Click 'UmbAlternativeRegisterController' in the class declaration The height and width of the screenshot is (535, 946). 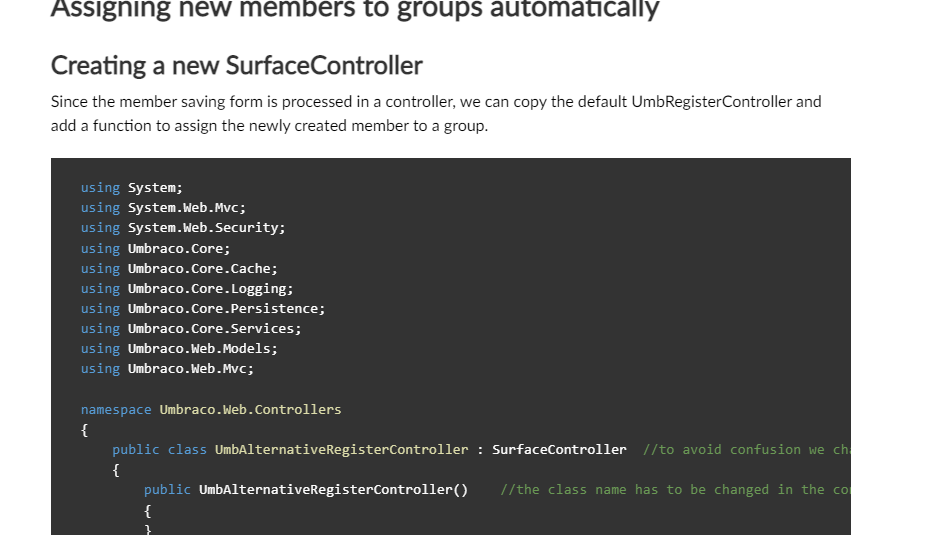point(341,449)
